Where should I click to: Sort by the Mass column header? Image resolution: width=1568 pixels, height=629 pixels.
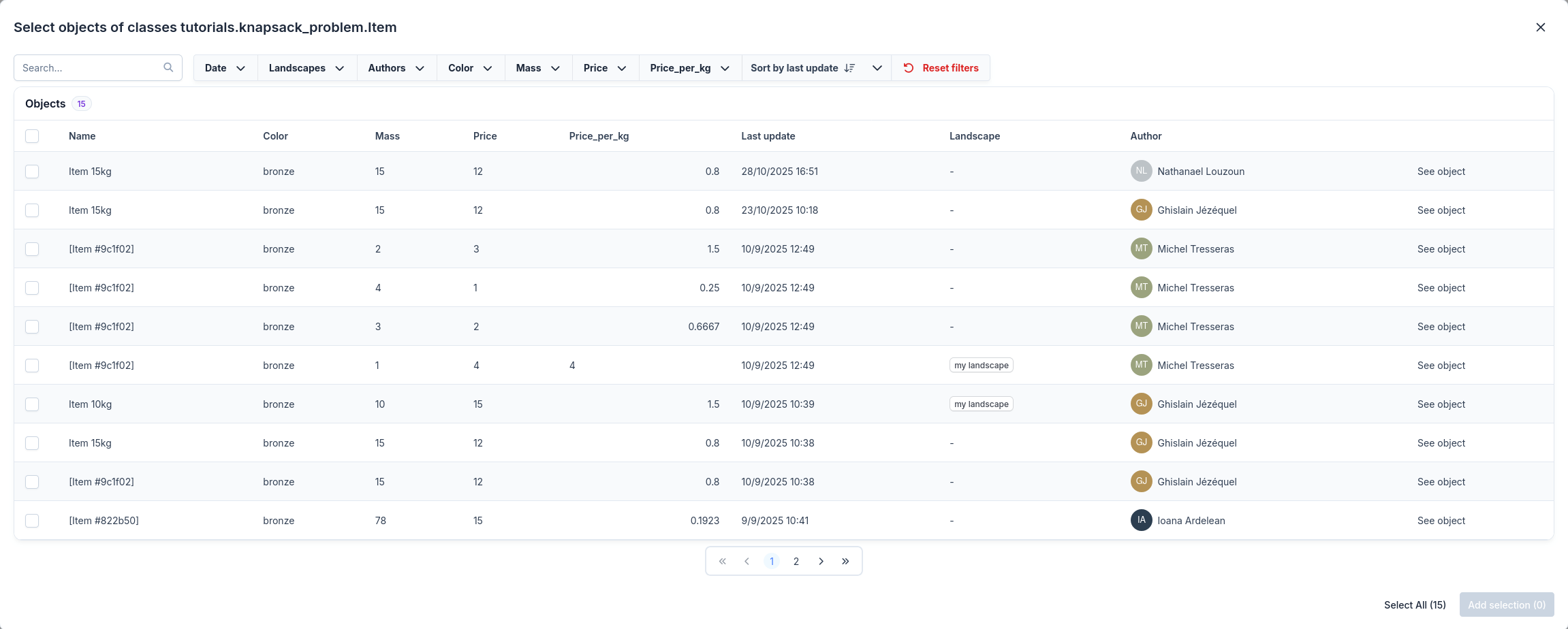[x=387, y=136]
